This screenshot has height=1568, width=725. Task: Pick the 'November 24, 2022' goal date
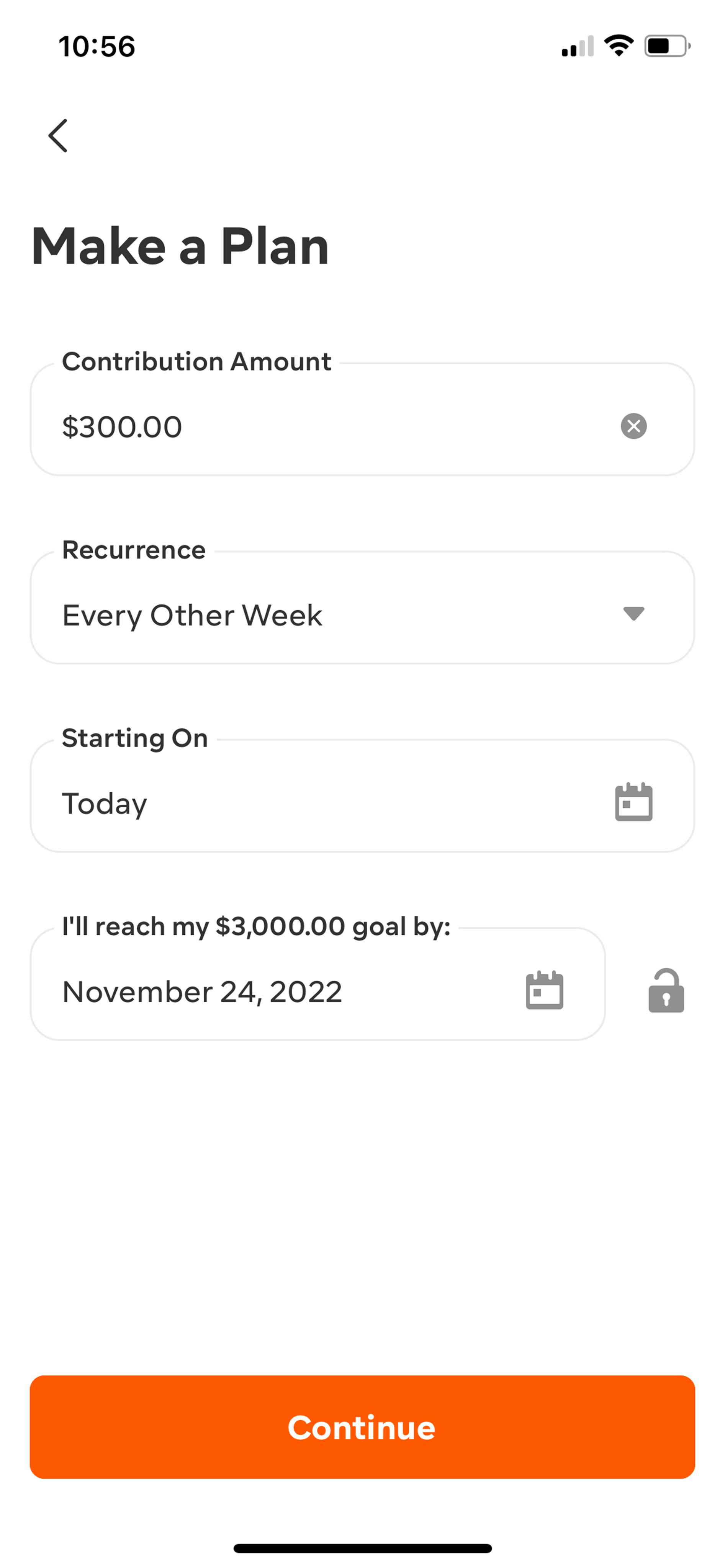[x=202, y=991]
